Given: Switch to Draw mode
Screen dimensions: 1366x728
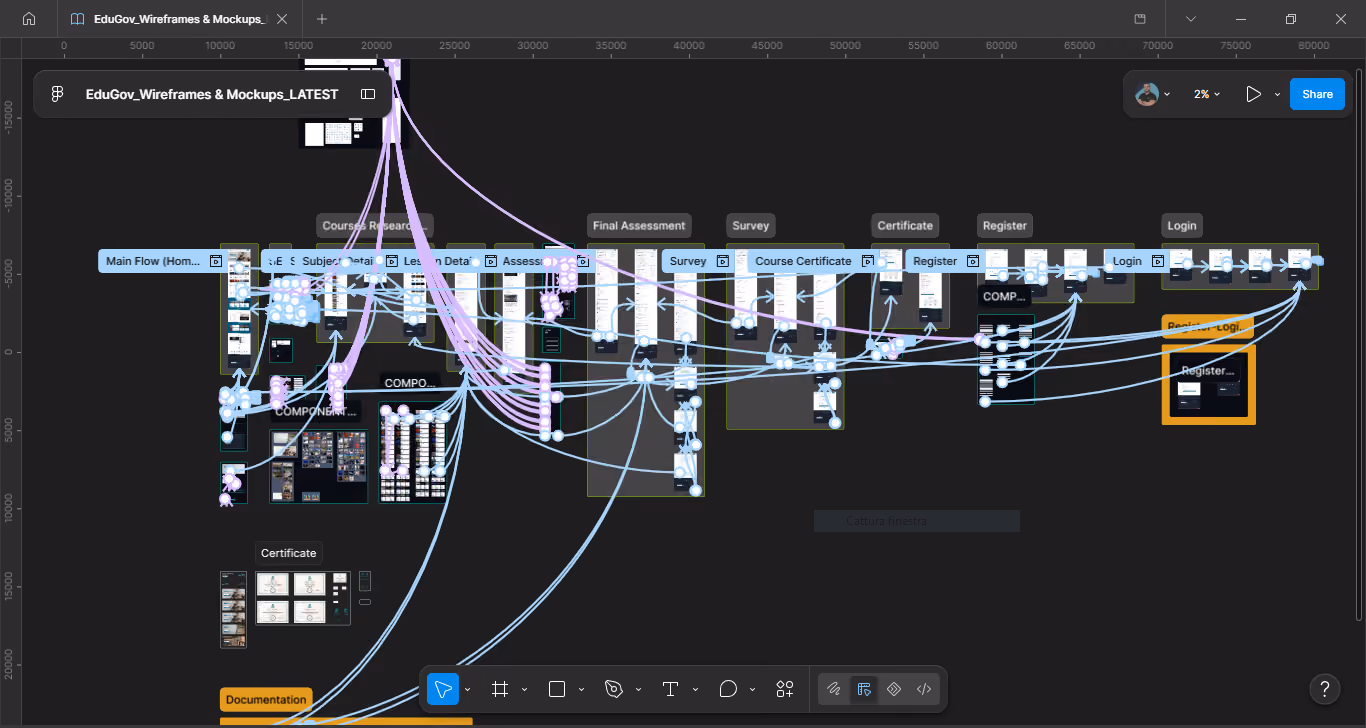Looking at the screenshot, I should tap(834, 689).
